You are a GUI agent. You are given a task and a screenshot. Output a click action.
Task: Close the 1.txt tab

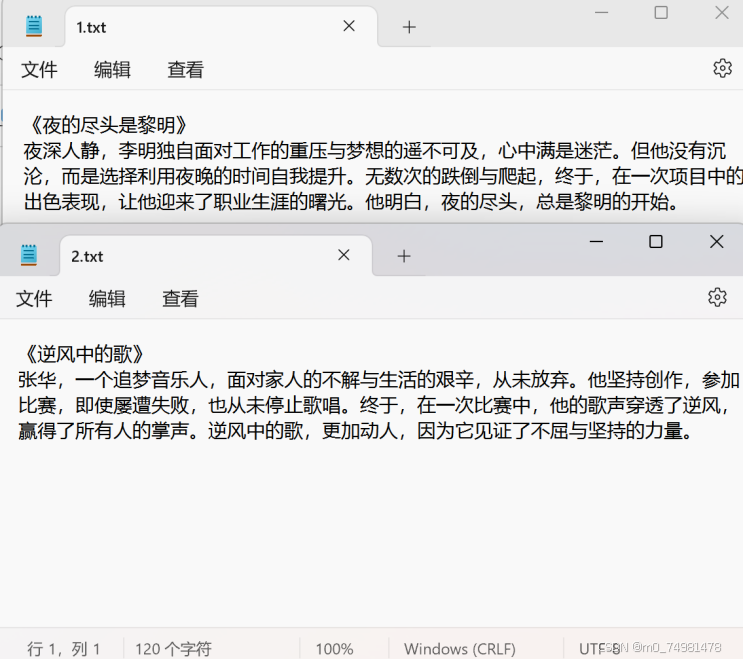[x=349, y=26]
